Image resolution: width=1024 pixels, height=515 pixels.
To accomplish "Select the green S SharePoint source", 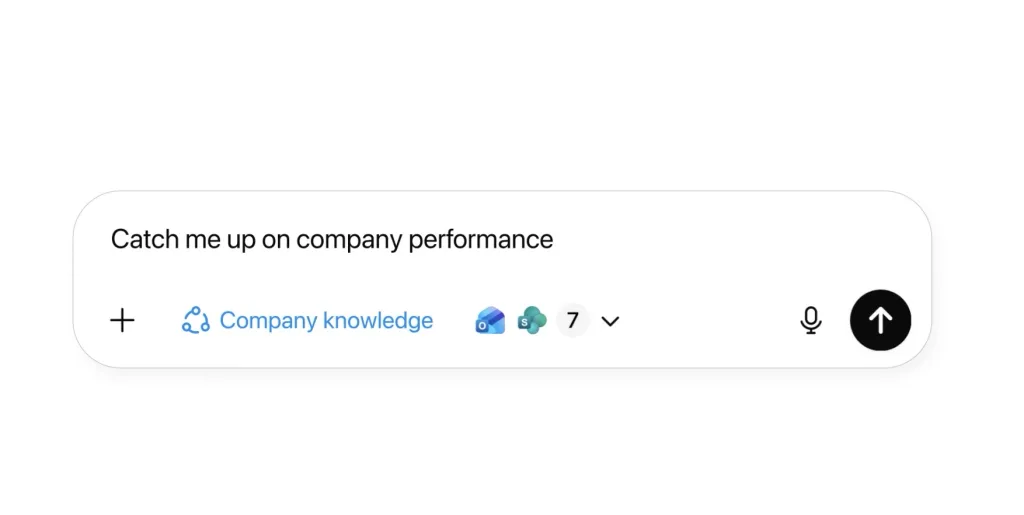I will tap(532, 320).
